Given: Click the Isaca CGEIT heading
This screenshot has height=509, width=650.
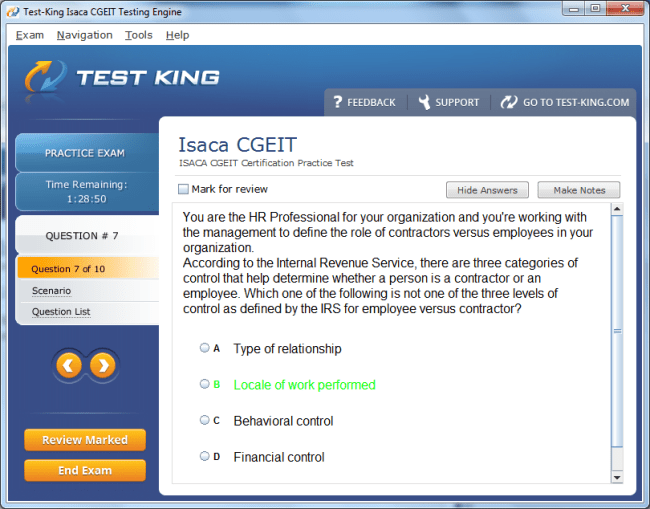Looking at the screenshot, I should coord(238,145).
